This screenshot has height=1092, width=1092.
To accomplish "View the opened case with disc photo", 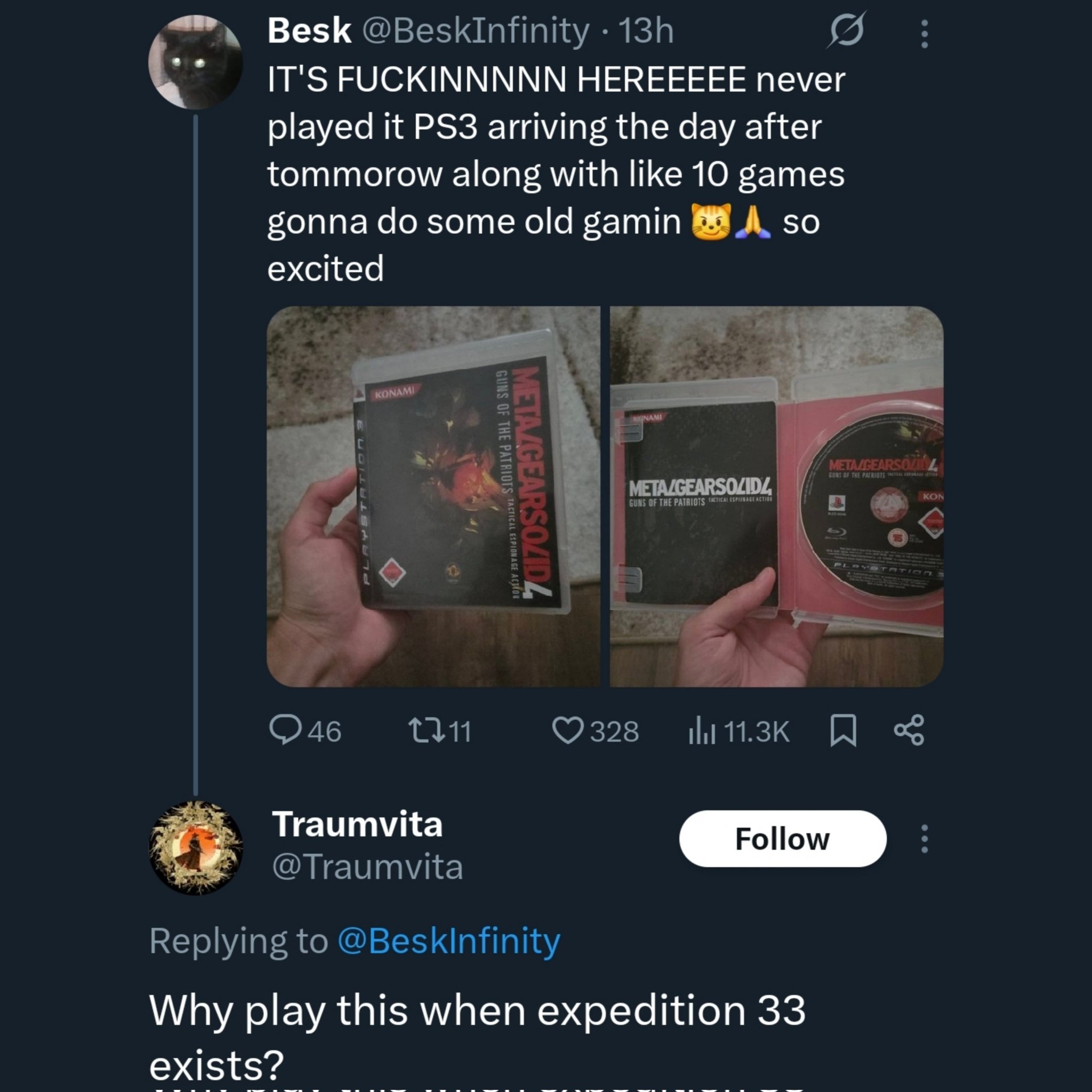I will pyautogui.click(x=776, y=496).
